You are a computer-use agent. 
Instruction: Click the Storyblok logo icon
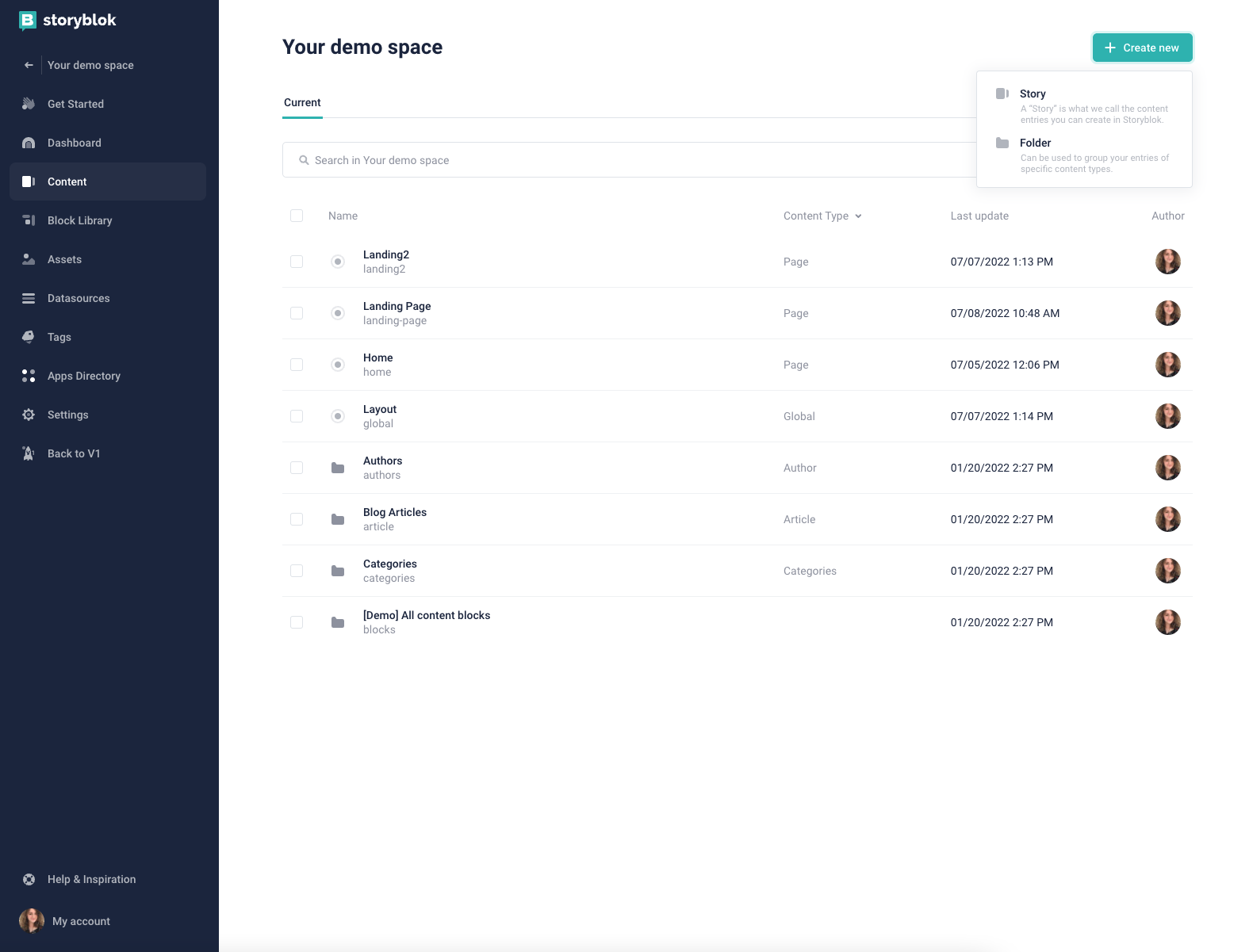(28, 21)
